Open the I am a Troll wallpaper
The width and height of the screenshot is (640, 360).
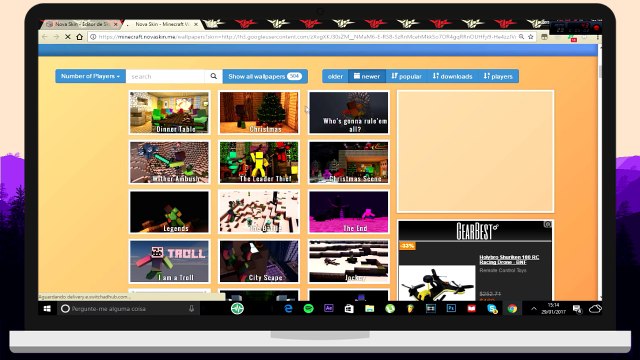click(x=169, y=261)
